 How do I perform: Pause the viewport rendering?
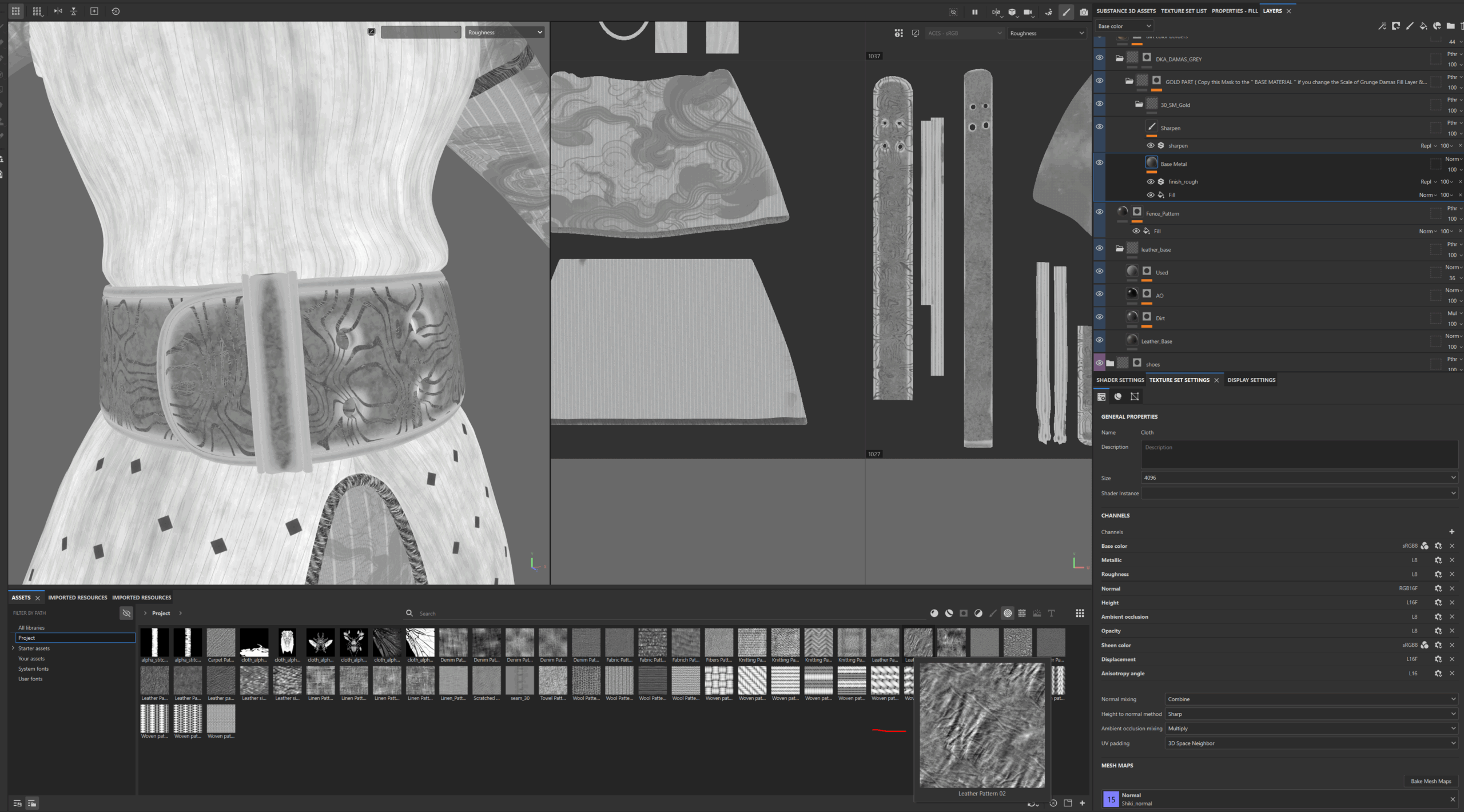974,11
